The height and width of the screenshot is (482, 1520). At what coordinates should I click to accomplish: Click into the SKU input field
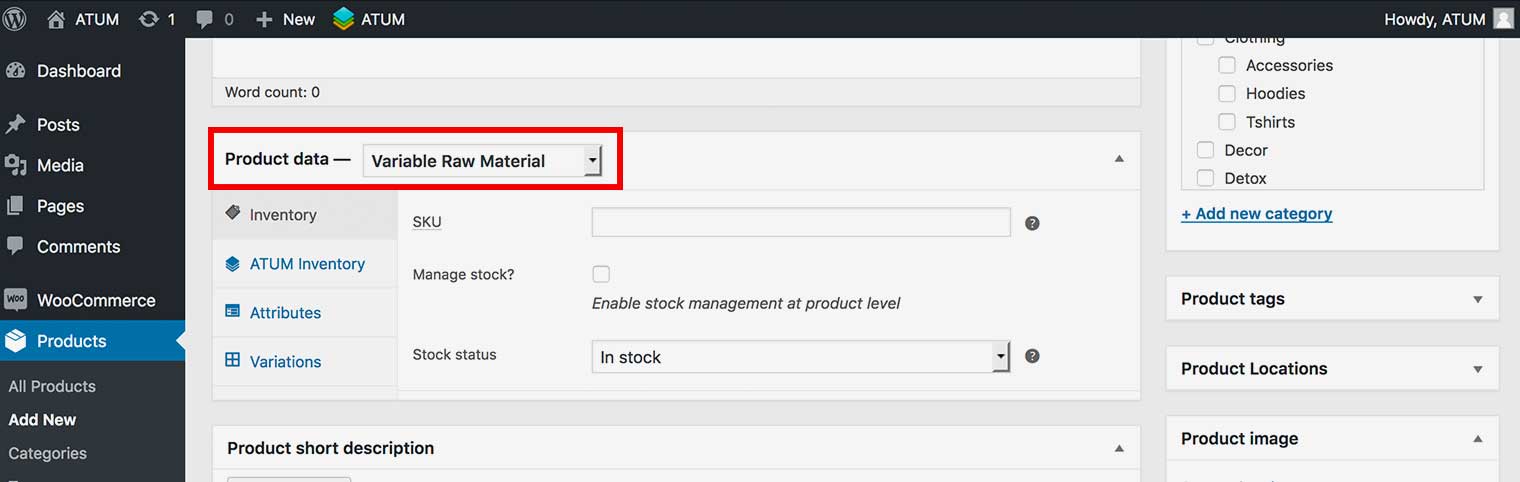click(800, 222)
